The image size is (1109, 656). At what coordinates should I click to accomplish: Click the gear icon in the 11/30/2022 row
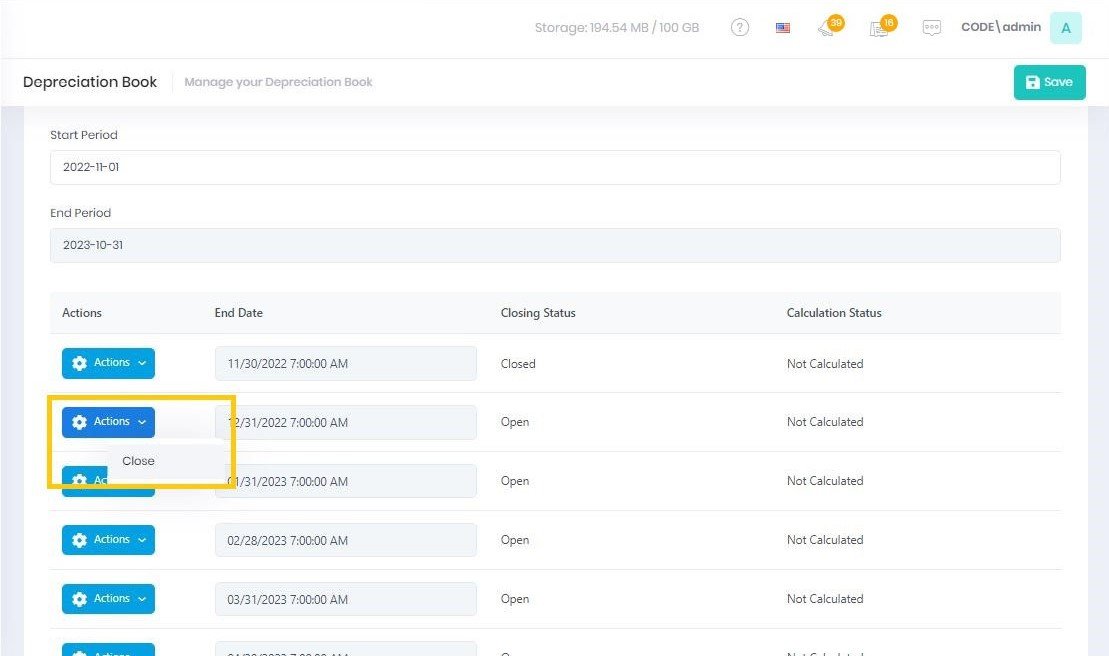pos(80,364)
